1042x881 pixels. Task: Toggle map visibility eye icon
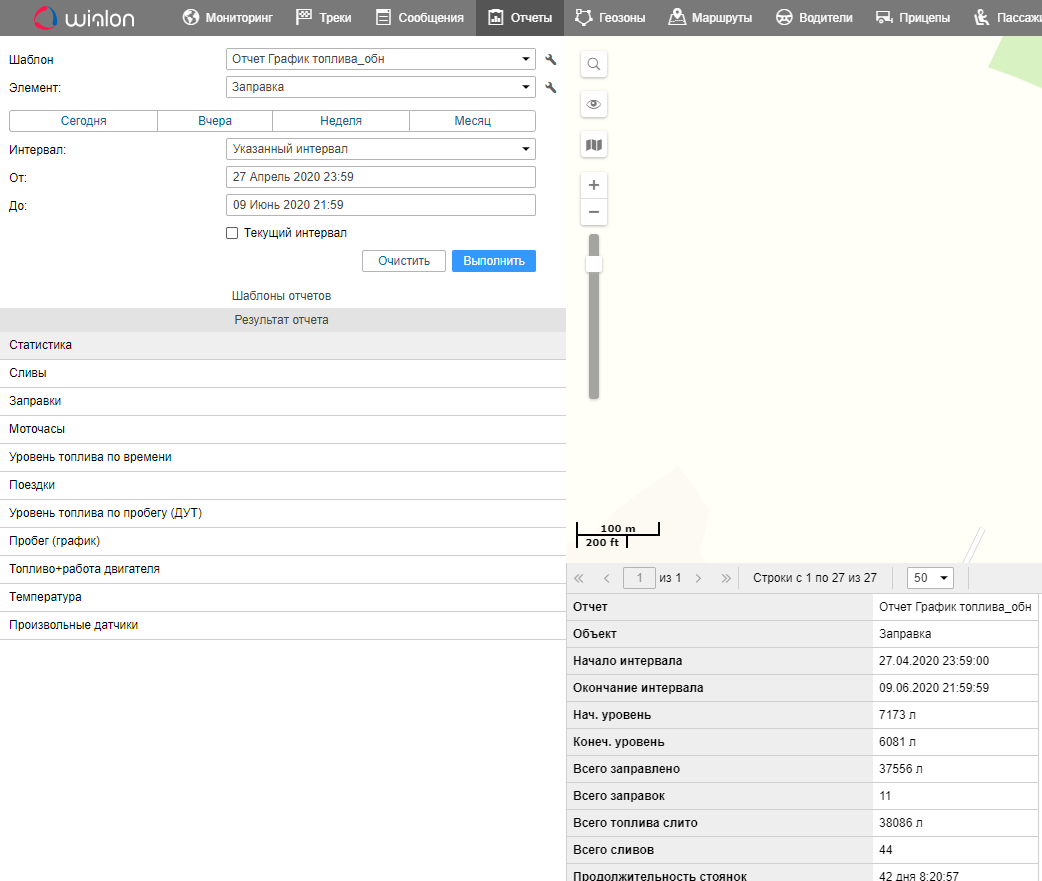[x=594, y=104]
